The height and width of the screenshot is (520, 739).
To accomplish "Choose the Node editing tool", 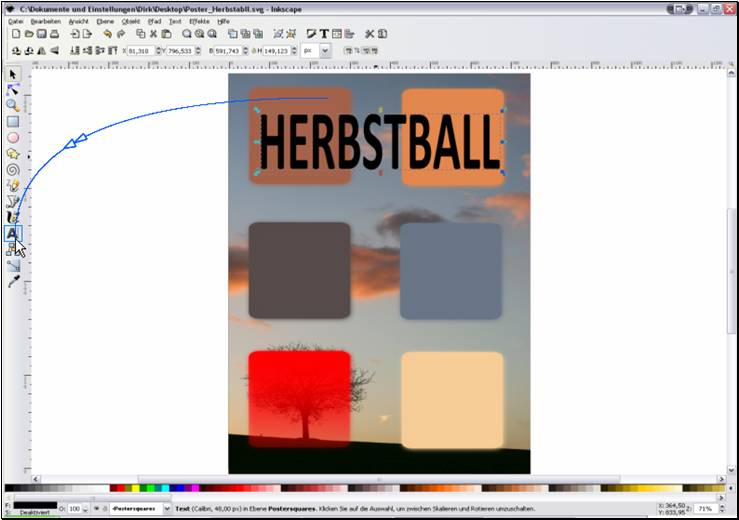I will click(x=13, y=89).
